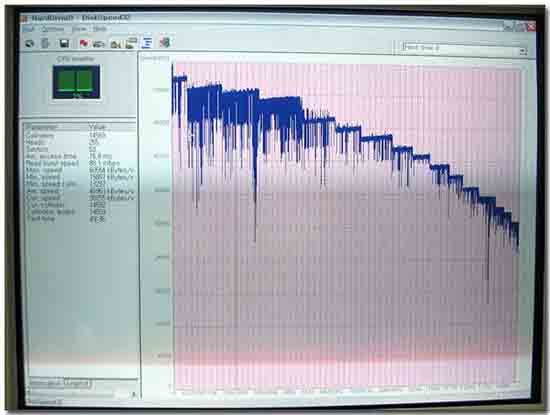Expand the hard disk selector dropdown arrow
The height and width of the screenshot is (415, 550).
(x=522, y=51)
